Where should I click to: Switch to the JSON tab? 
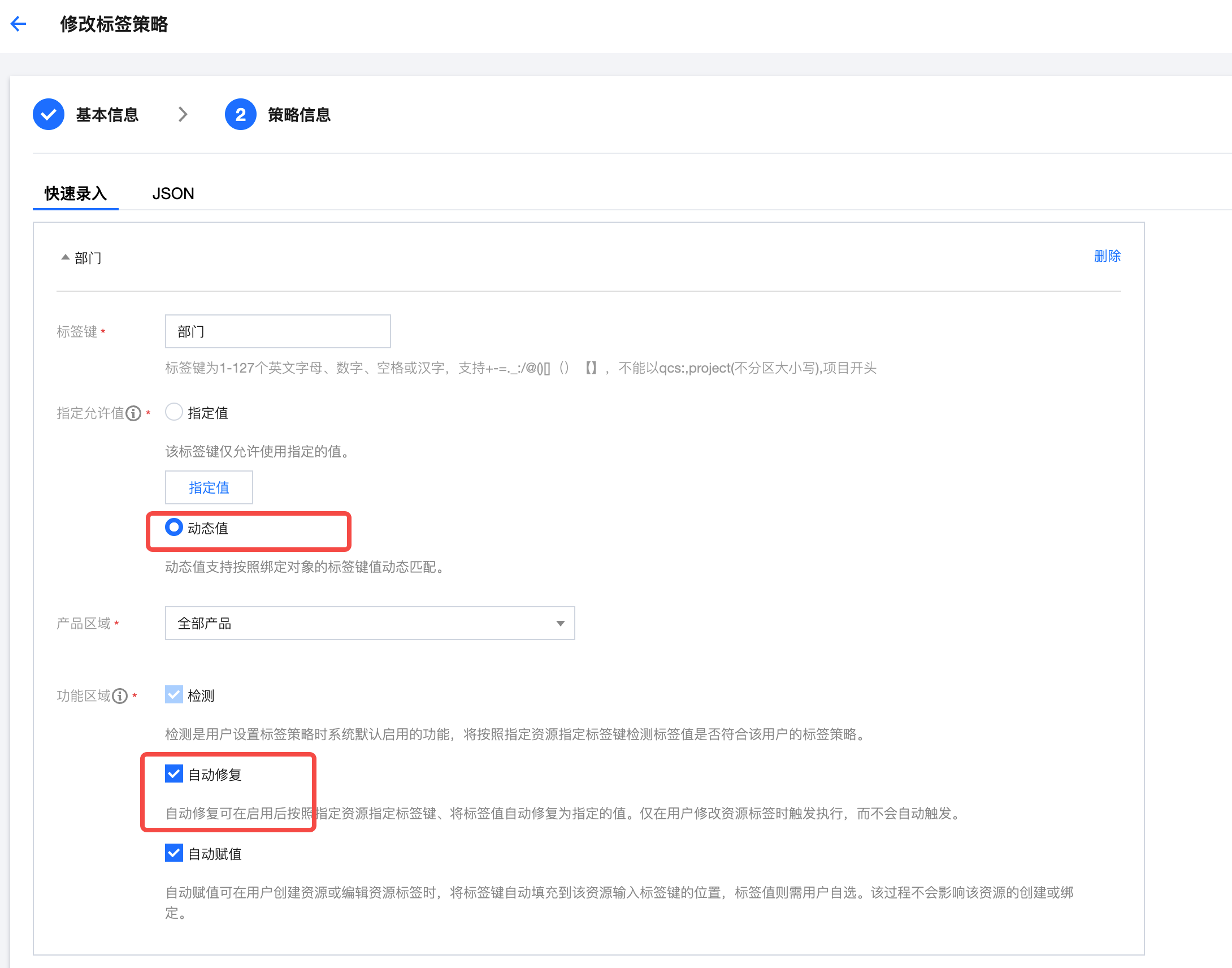coord(173,194)
